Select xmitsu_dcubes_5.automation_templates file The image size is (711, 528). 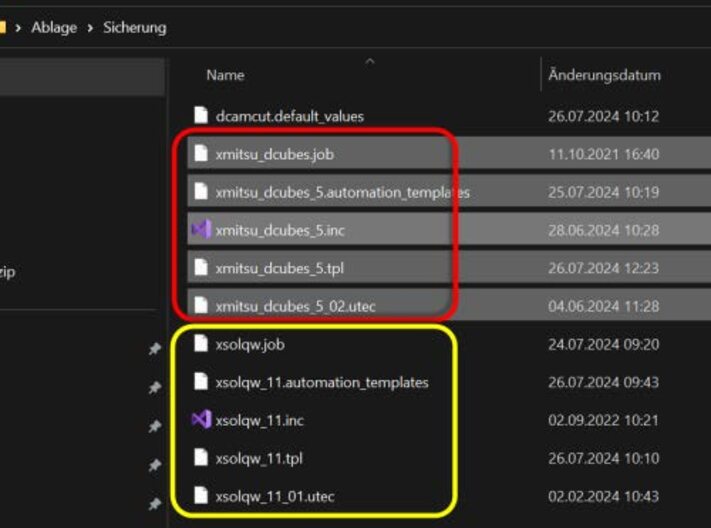tap(342, 192)
